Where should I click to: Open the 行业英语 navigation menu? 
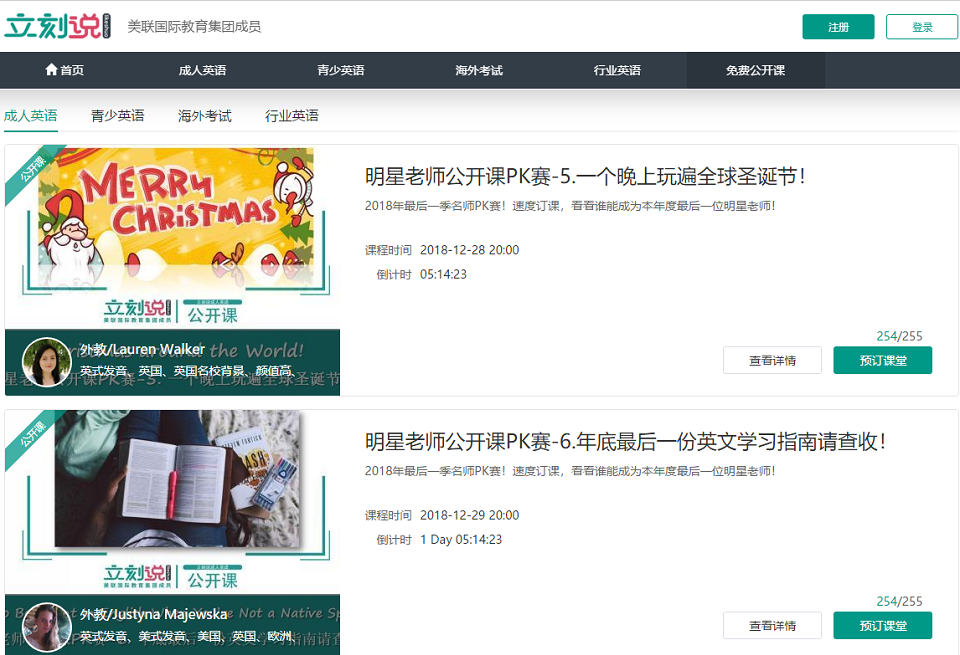(x=617, y=70)
